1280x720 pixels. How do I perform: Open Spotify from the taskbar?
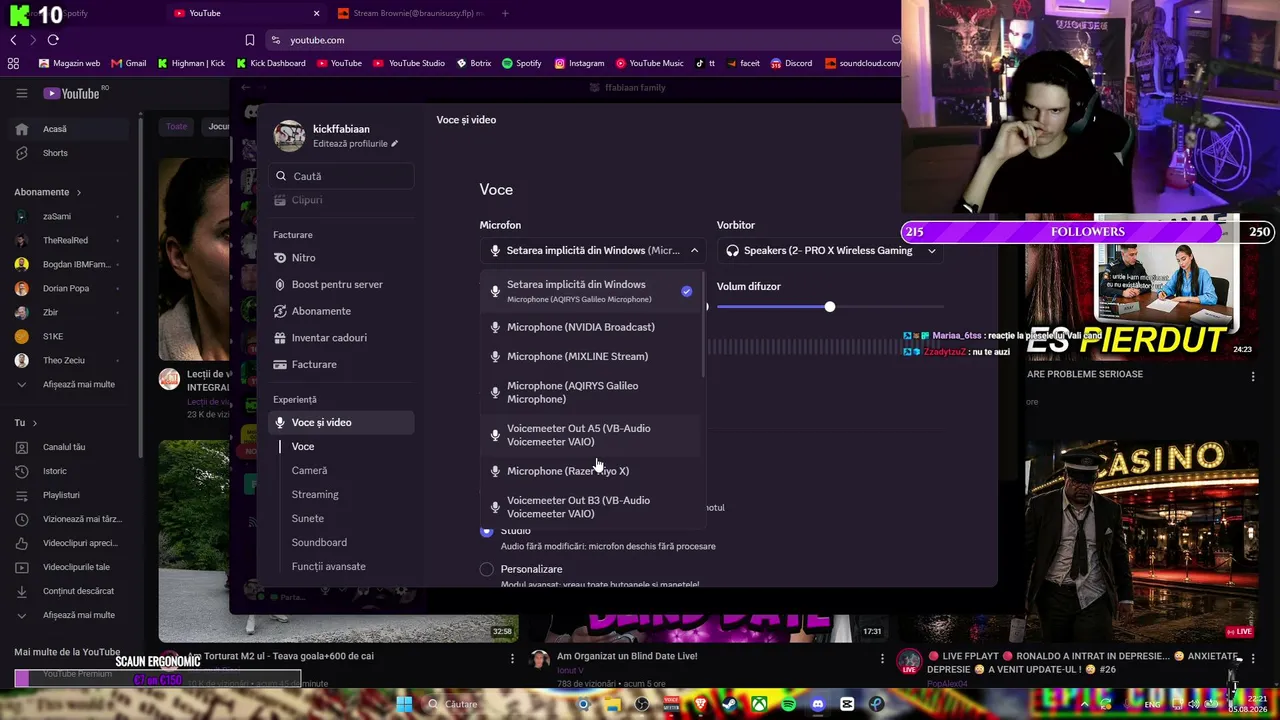pyautogui.click(x=789, y=704)
